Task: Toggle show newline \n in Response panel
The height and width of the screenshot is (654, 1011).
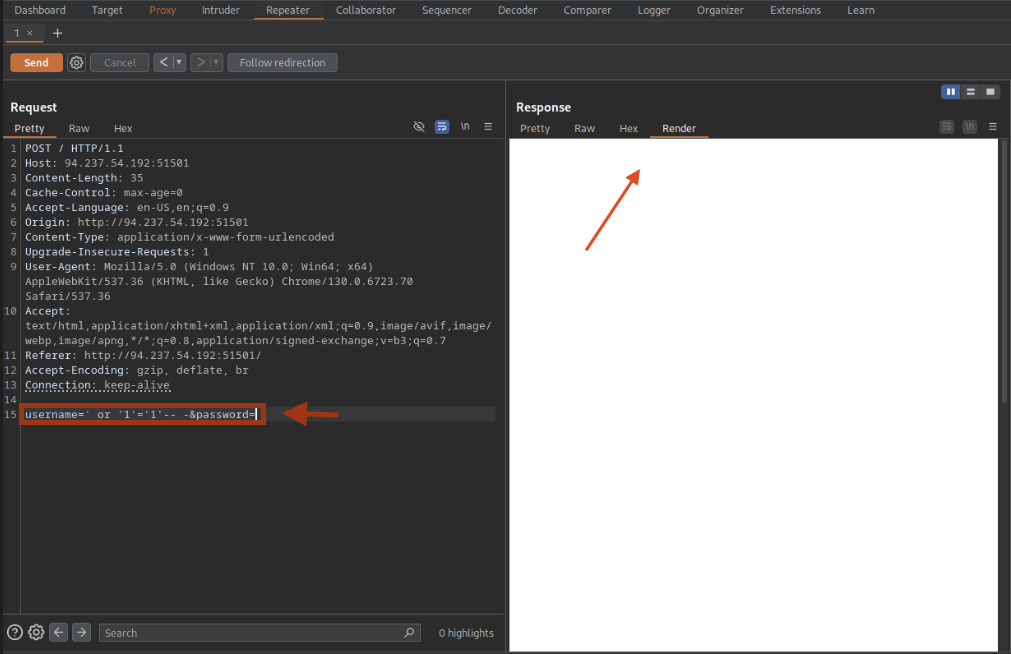Action: (x=970, y=126)
